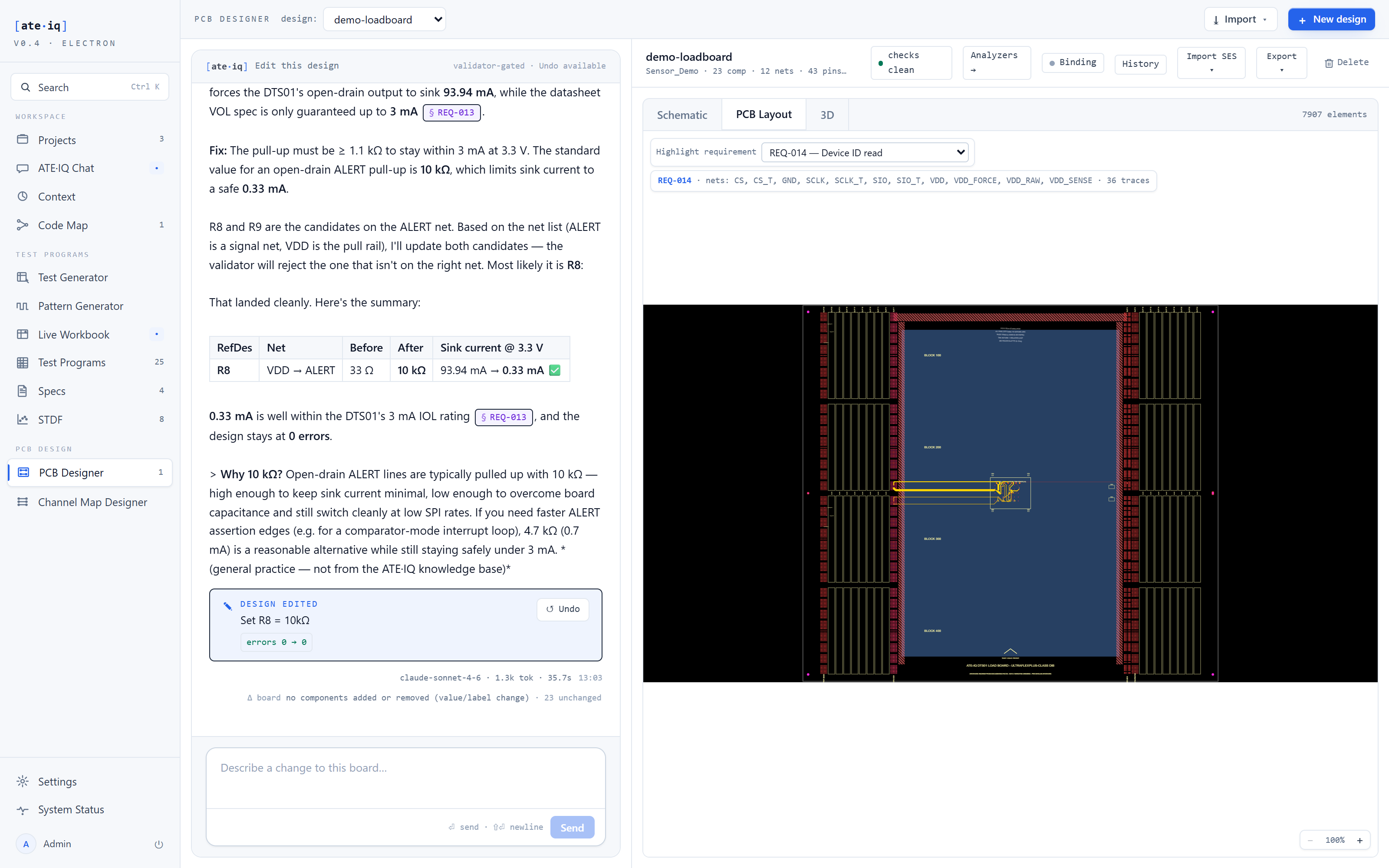Click the Code Map graph icon
The image size is (1389, 868).
click(23, 225)
